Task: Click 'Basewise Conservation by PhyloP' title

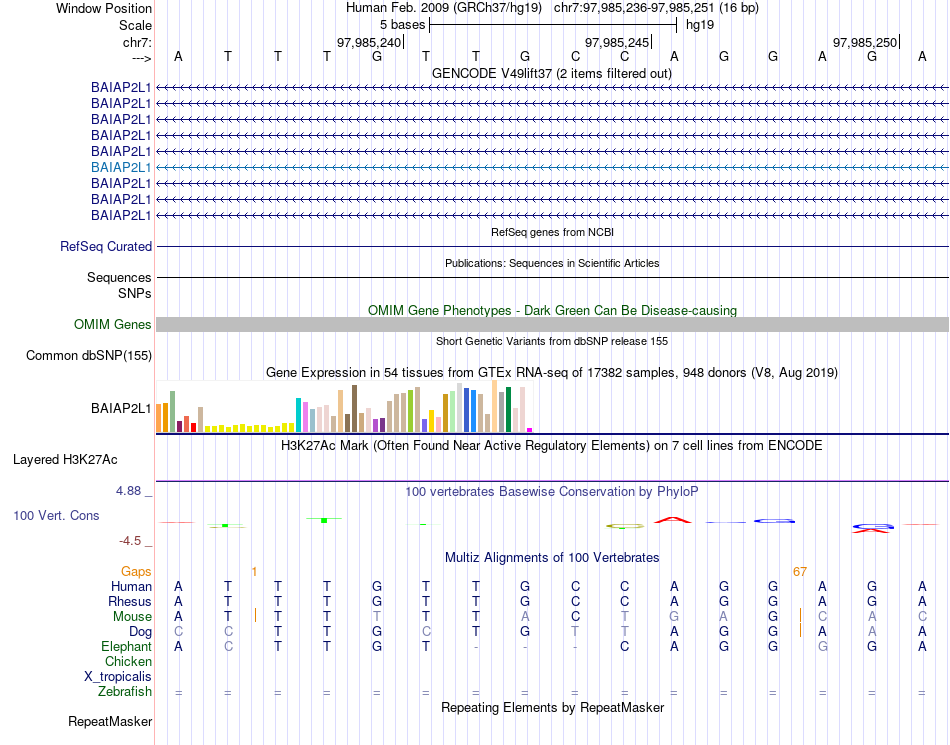Action: pyautogui.click(x=551, y=491)
